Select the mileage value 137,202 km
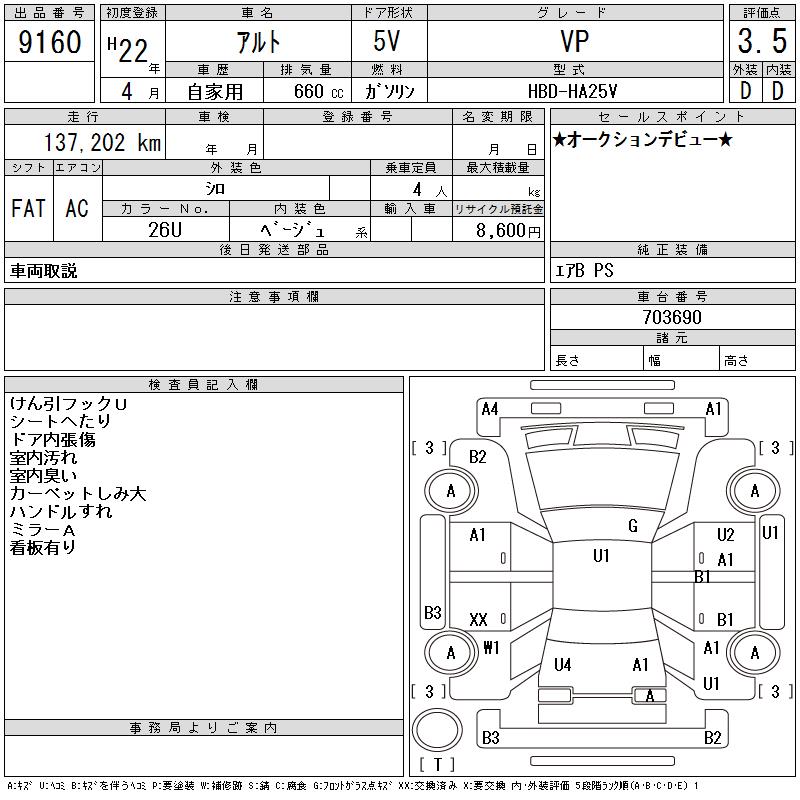 pos(102,143)
